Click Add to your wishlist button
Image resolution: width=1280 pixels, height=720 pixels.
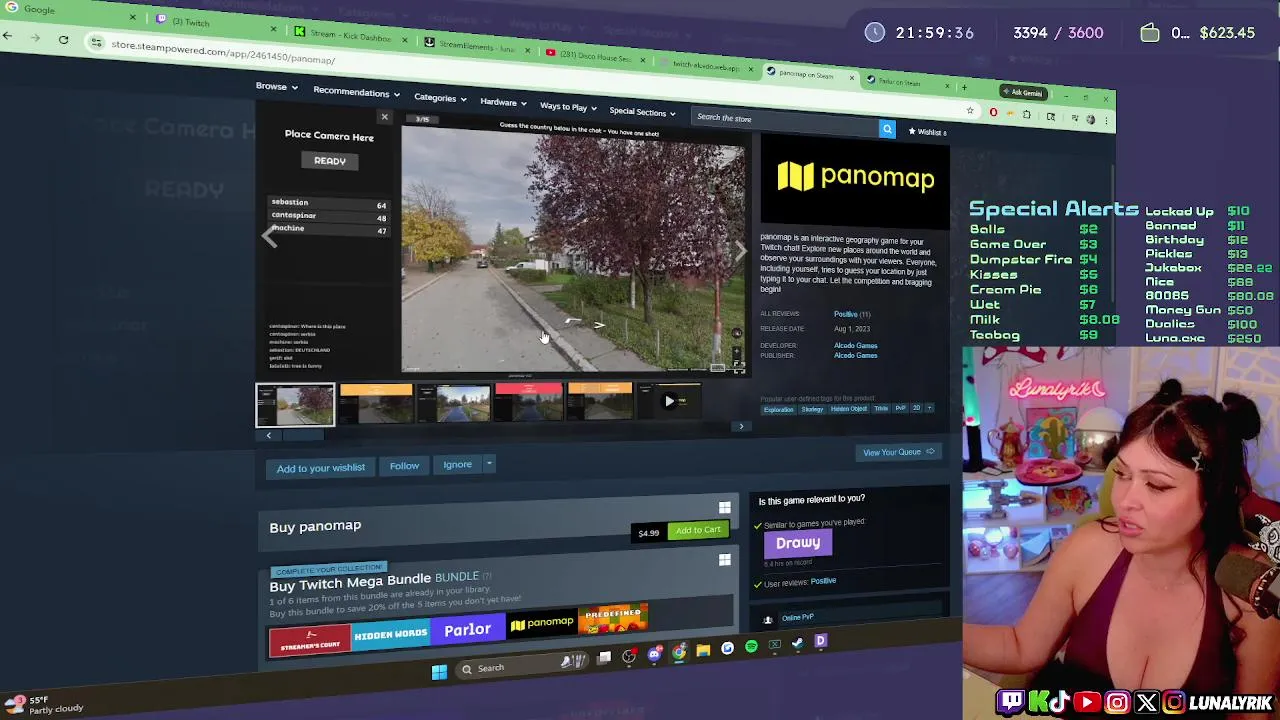(x=320, y=468)
